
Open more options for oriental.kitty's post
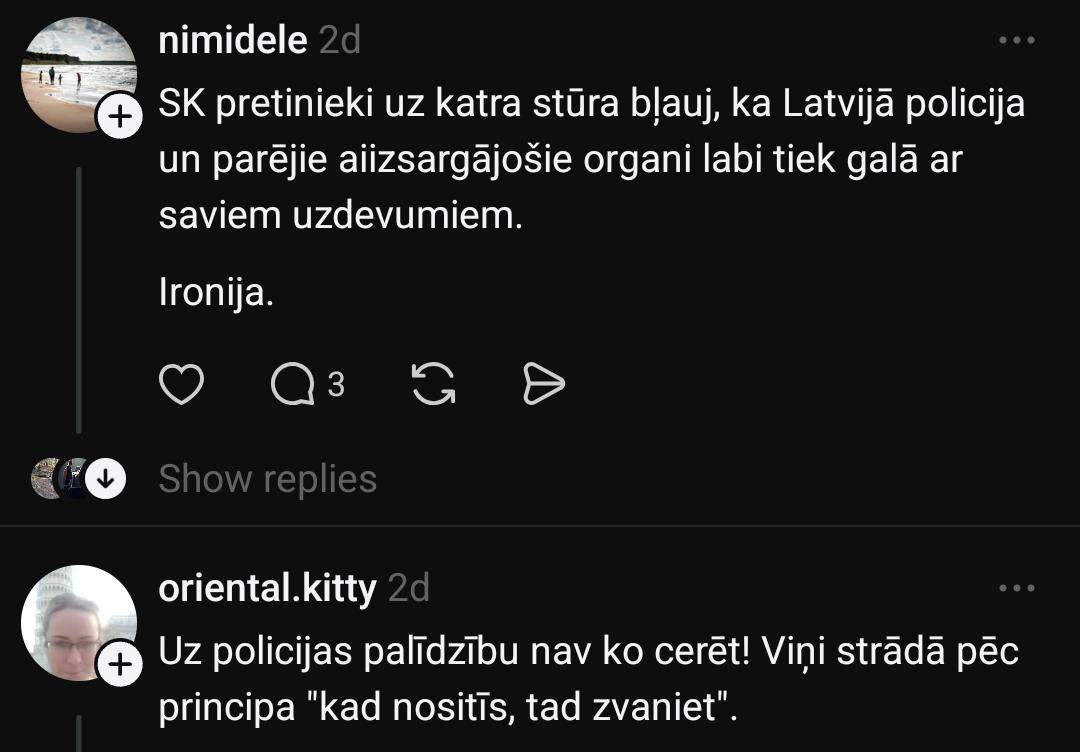point(1017,588)
